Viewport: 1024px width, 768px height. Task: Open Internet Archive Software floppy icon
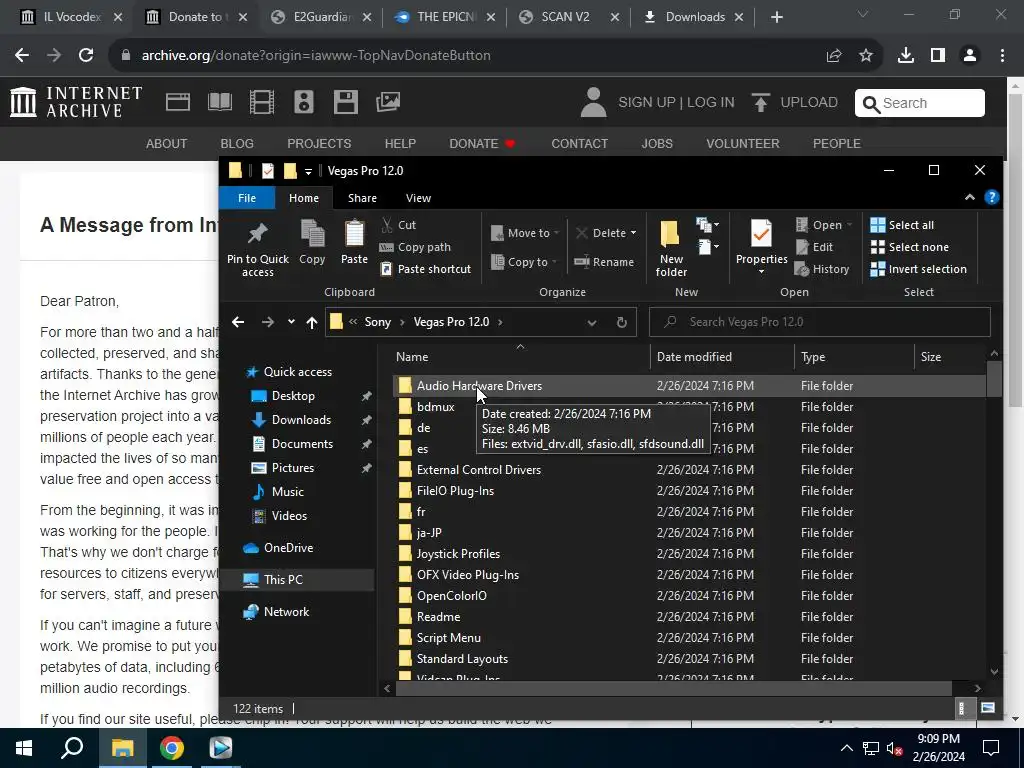click(345, 102)
